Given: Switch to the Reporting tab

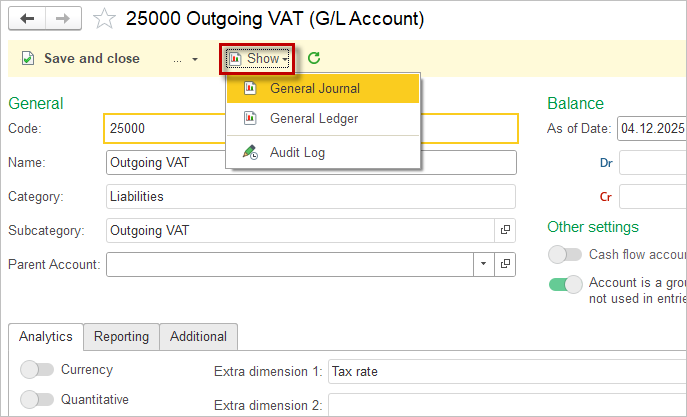Looking at the screenshot, I should click(121, 337).
